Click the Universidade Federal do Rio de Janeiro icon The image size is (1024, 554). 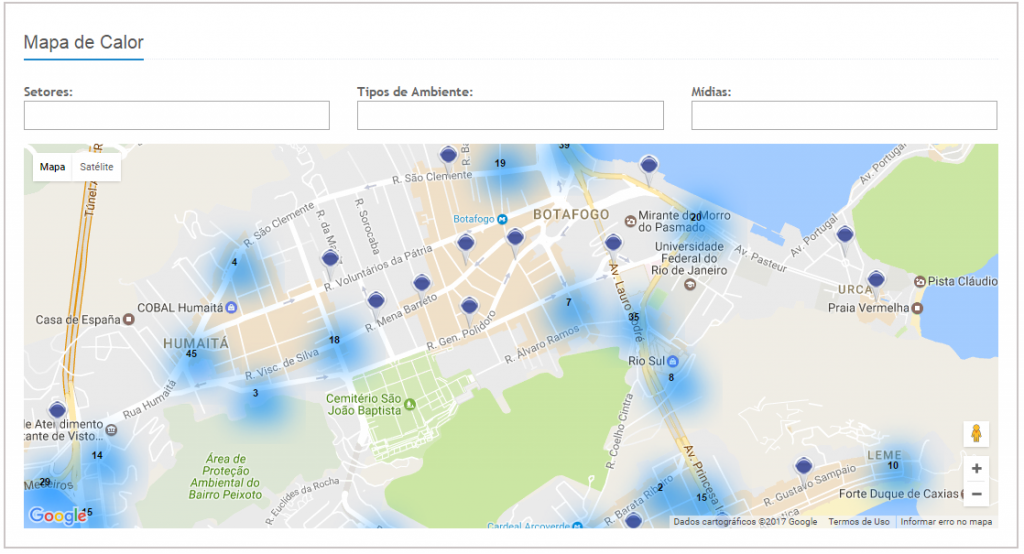690,284
